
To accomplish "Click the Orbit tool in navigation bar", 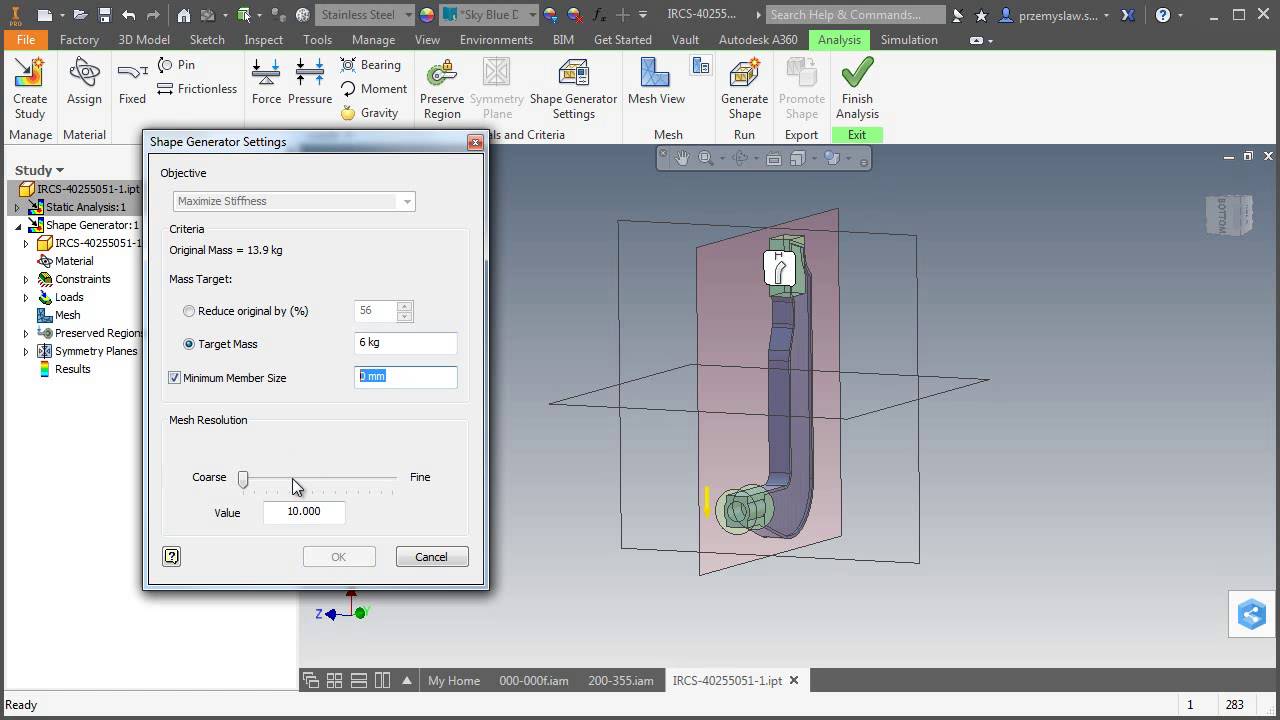I will tap(740, 158).
